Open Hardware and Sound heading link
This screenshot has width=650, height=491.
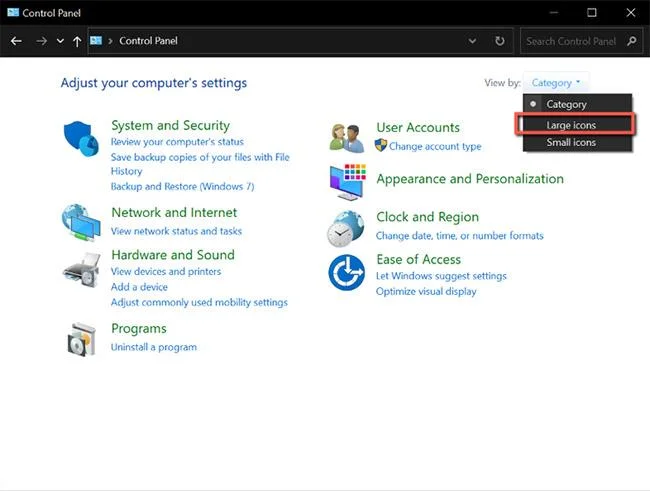pos(173,255)
